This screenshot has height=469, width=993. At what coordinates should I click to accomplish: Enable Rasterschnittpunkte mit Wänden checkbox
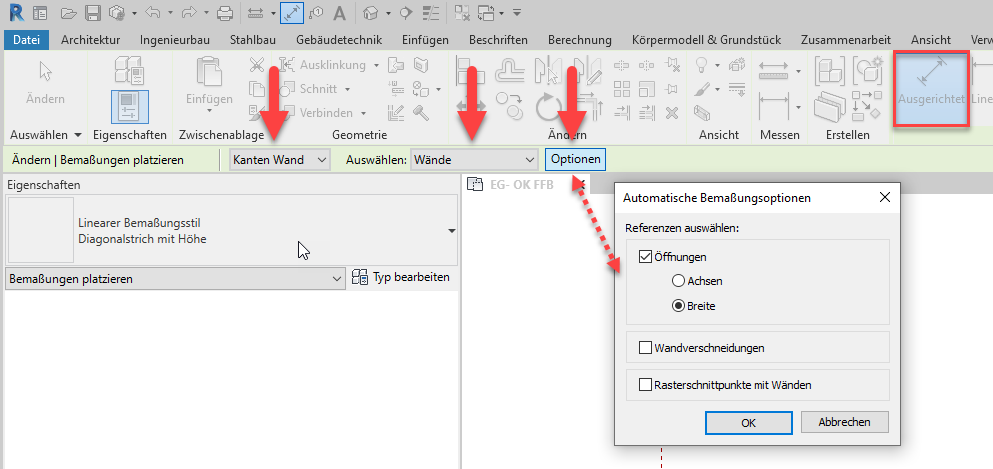pos(645,383)
